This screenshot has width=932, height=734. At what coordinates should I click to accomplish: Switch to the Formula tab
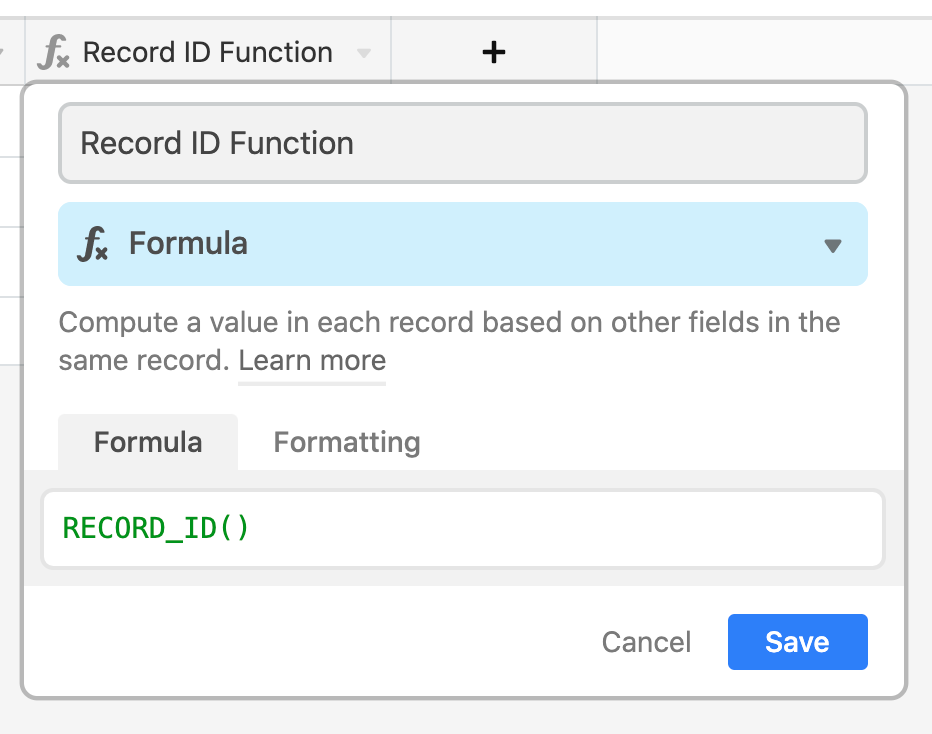[x=148, y=442]
